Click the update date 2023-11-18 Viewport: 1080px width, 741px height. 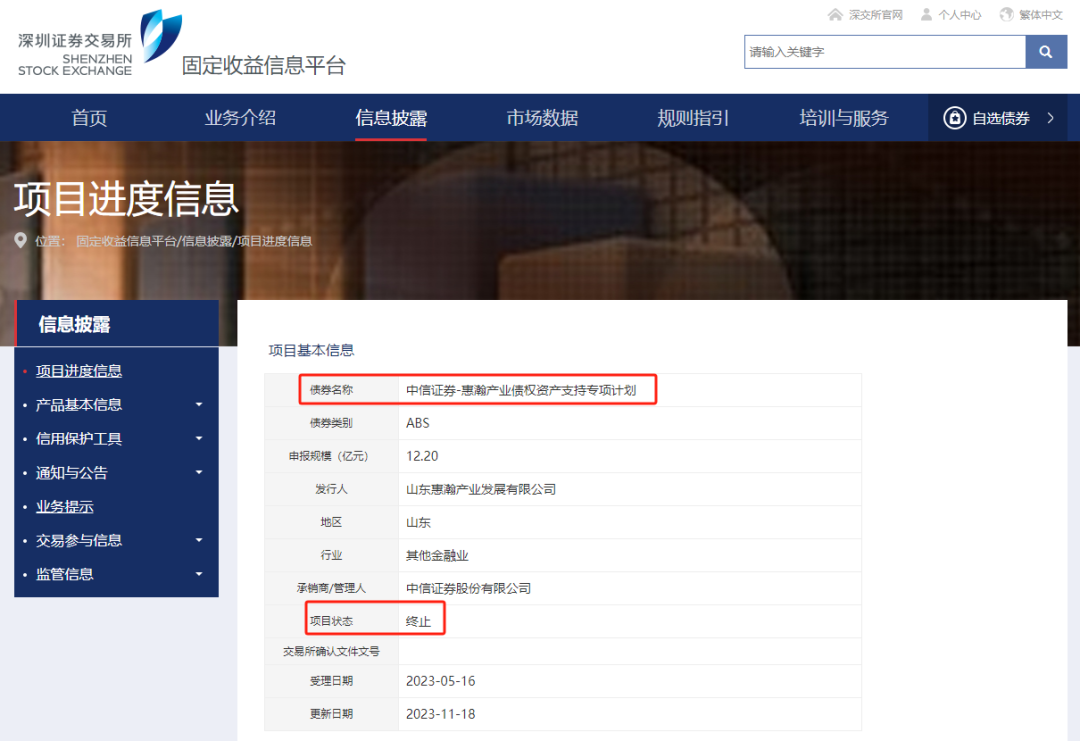click(x=441, y=714)
